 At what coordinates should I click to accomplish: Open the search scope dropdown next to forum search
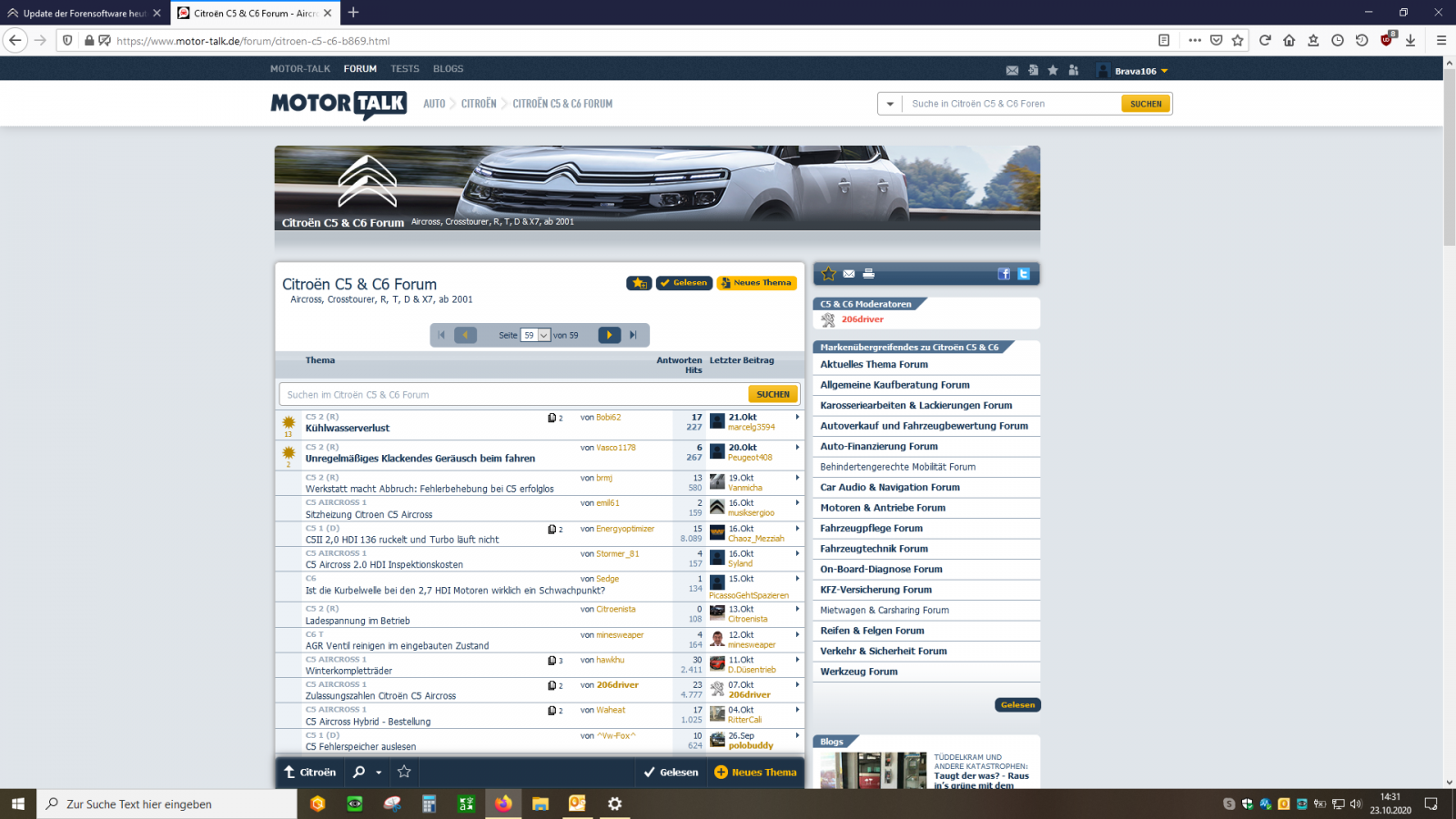(890, 104)
